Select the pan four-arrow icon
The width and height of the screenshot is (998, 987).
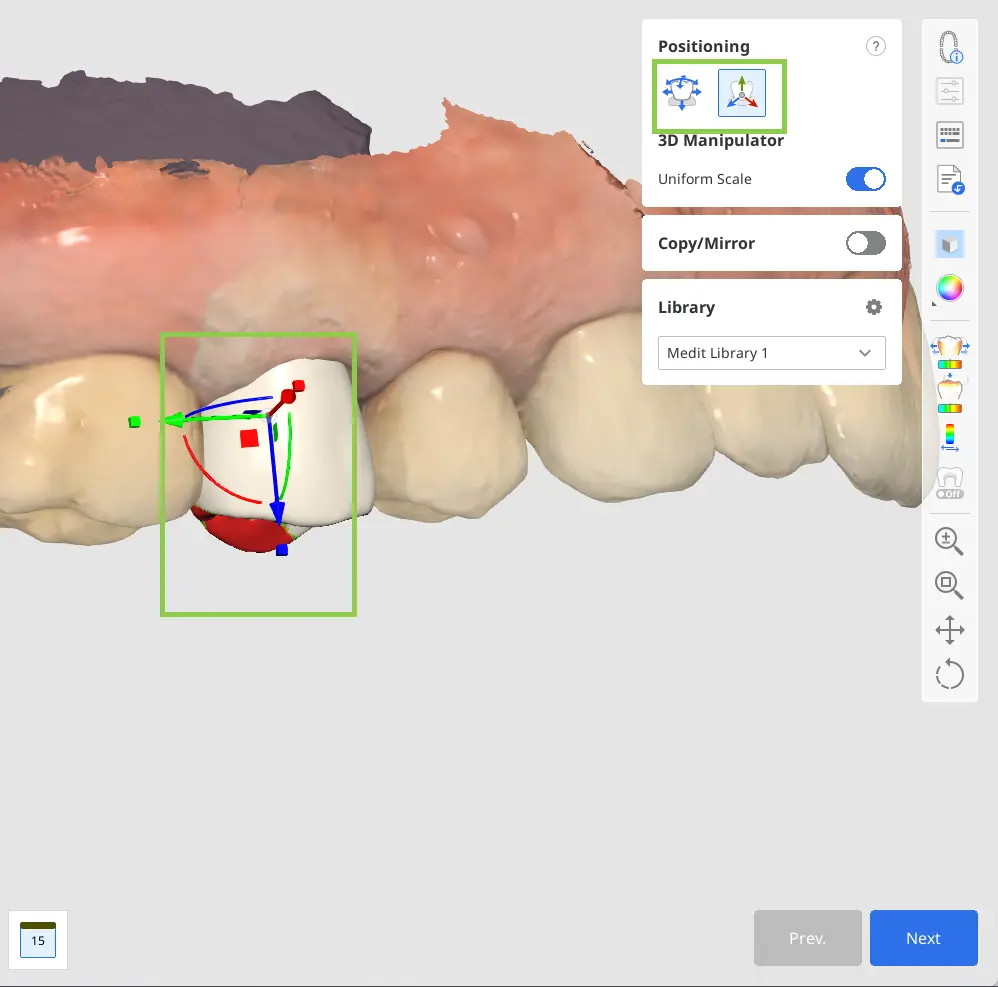[950, 630]
